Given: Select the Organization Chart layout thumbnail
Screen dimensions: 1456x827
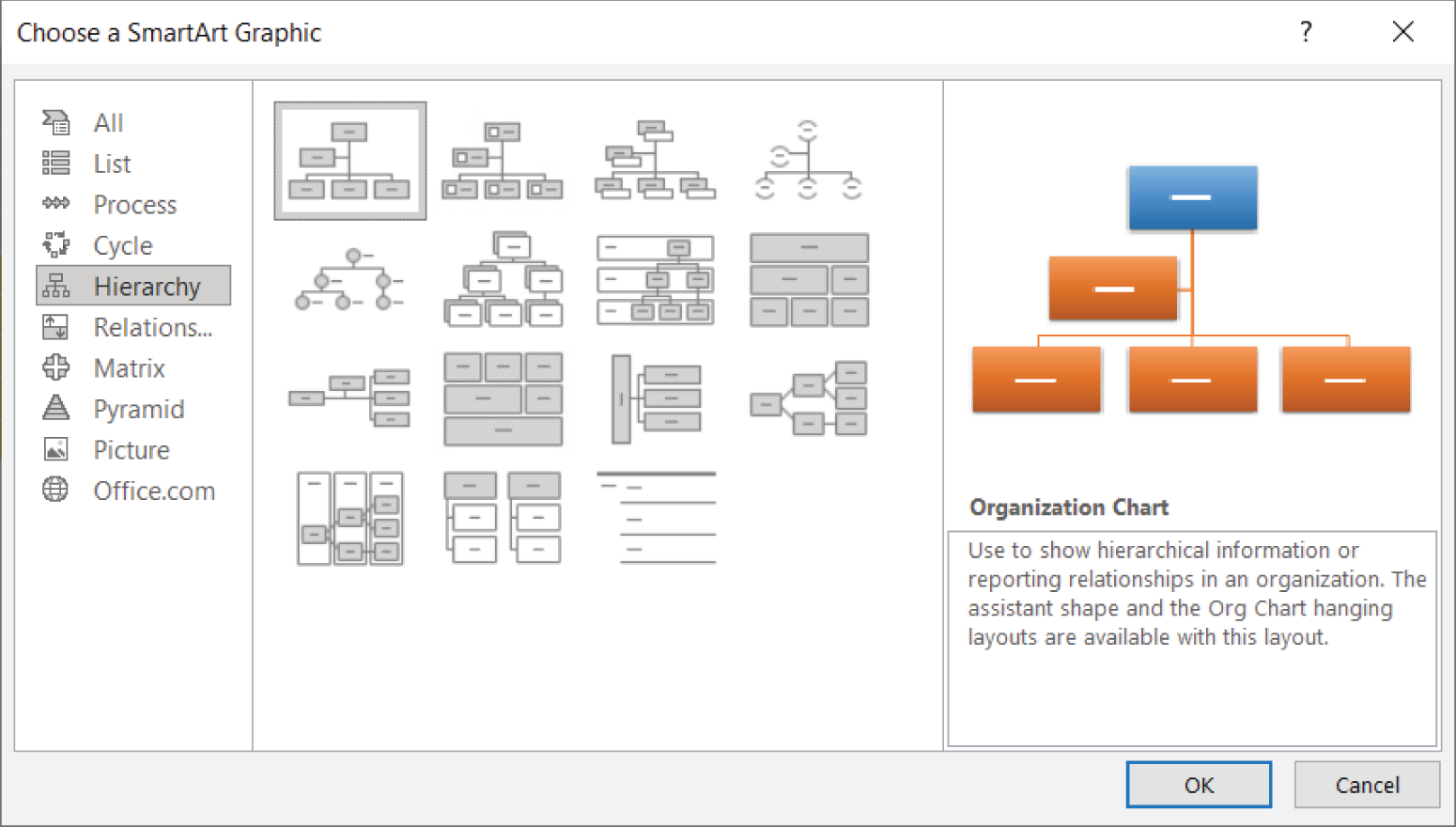Looking at the screenshot, I should 349,161.
